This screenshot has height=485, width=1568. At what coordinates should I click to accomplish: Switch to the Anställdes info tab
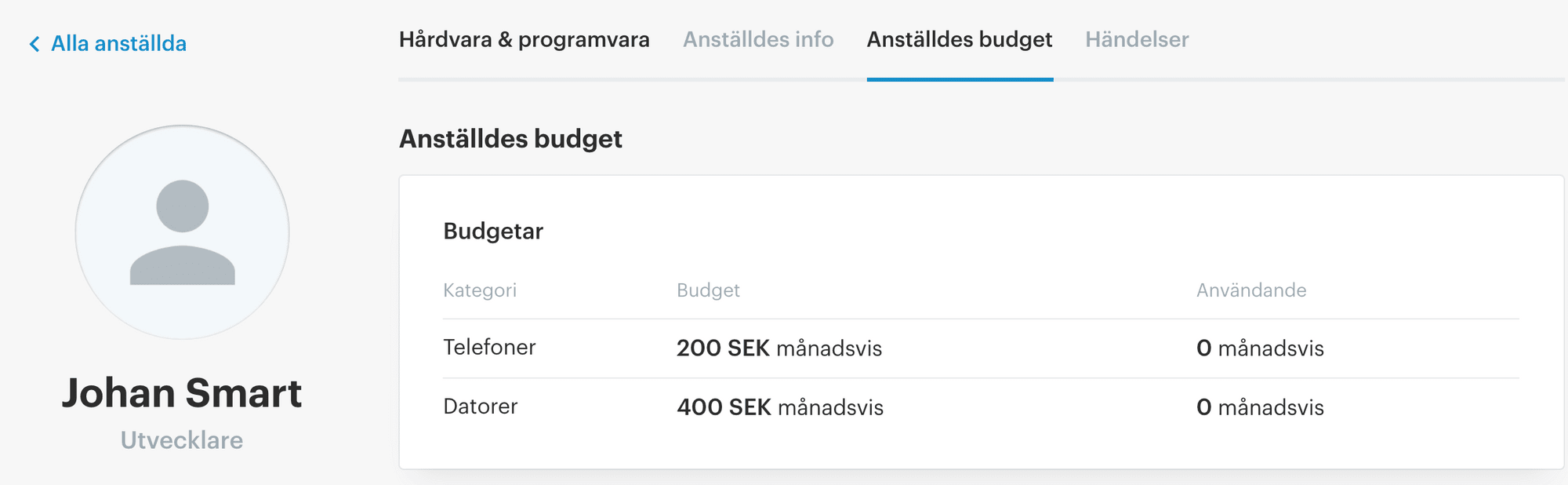coord(758,39)
